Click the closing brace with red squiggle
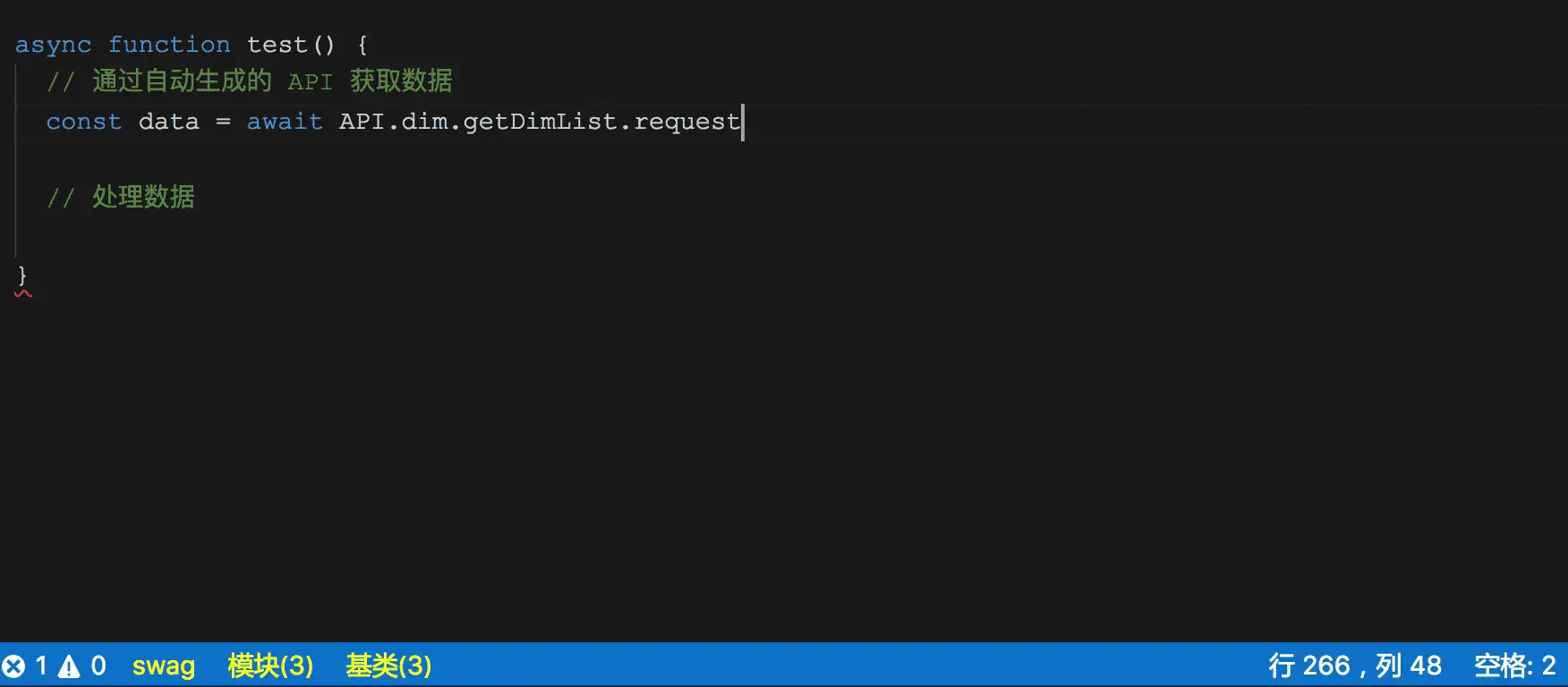Image resolution: width=1568 pixels, height=687 pixels. tap(22, 276)
